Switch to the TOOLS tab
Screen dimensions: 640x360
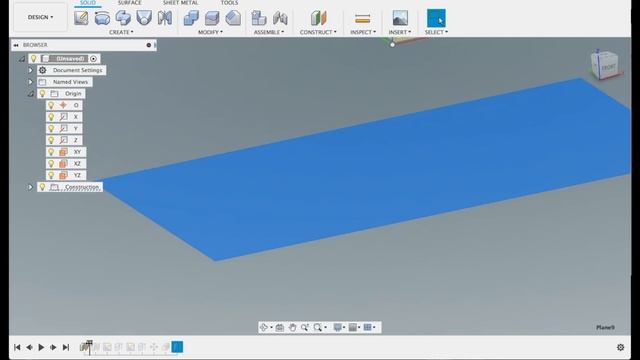(x=229, y=3)
